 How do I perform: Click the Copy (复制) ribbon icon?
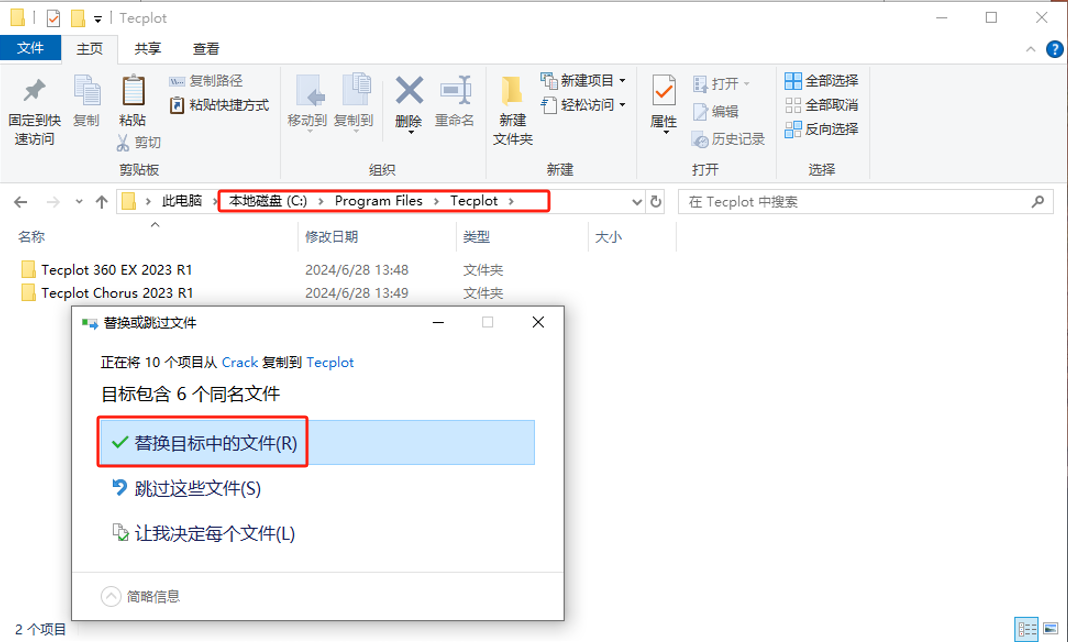(87, 91)
